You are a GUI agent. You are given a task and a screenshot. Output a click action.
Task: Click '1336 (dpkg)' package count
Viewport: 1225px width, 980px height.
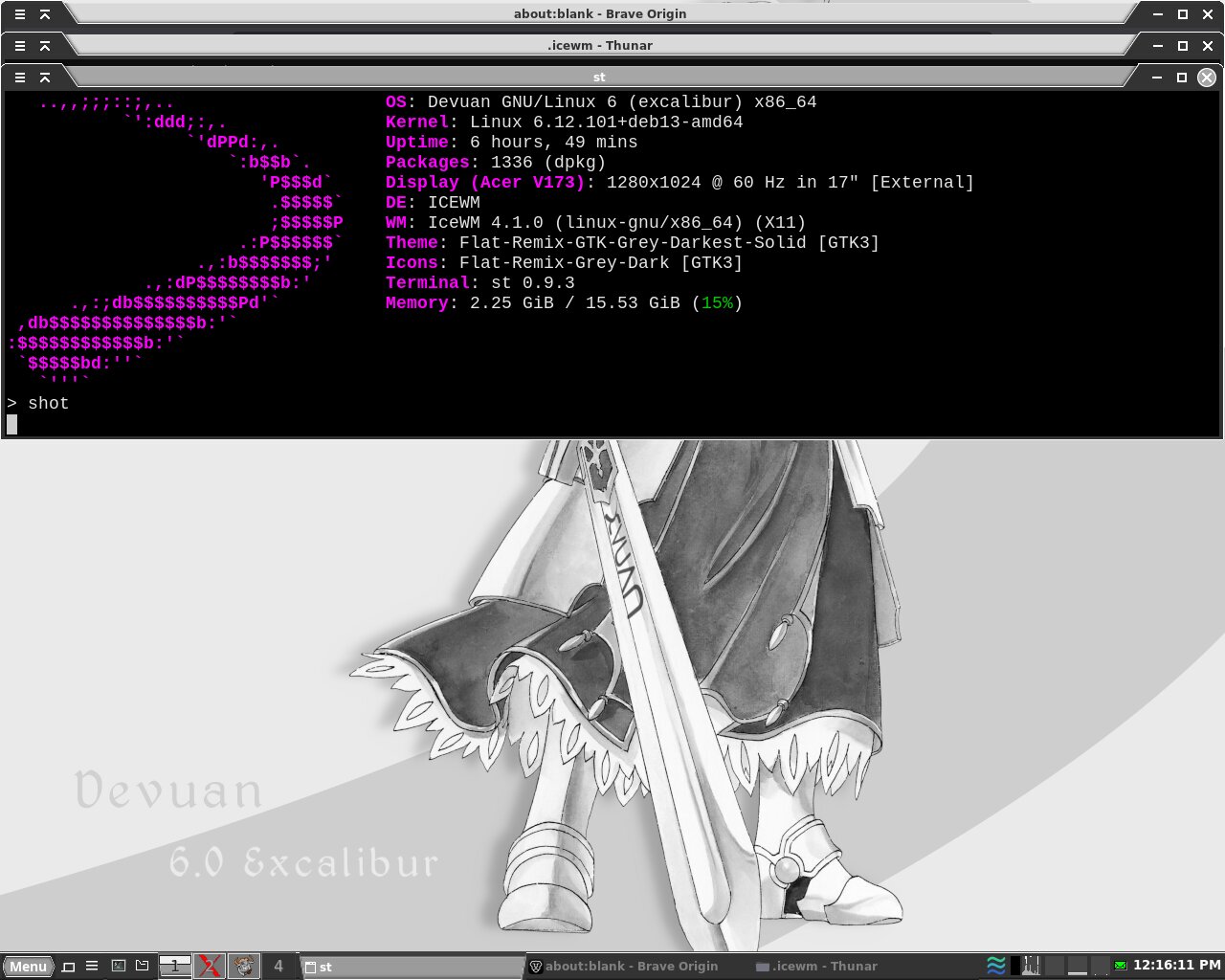pos(548,163)
